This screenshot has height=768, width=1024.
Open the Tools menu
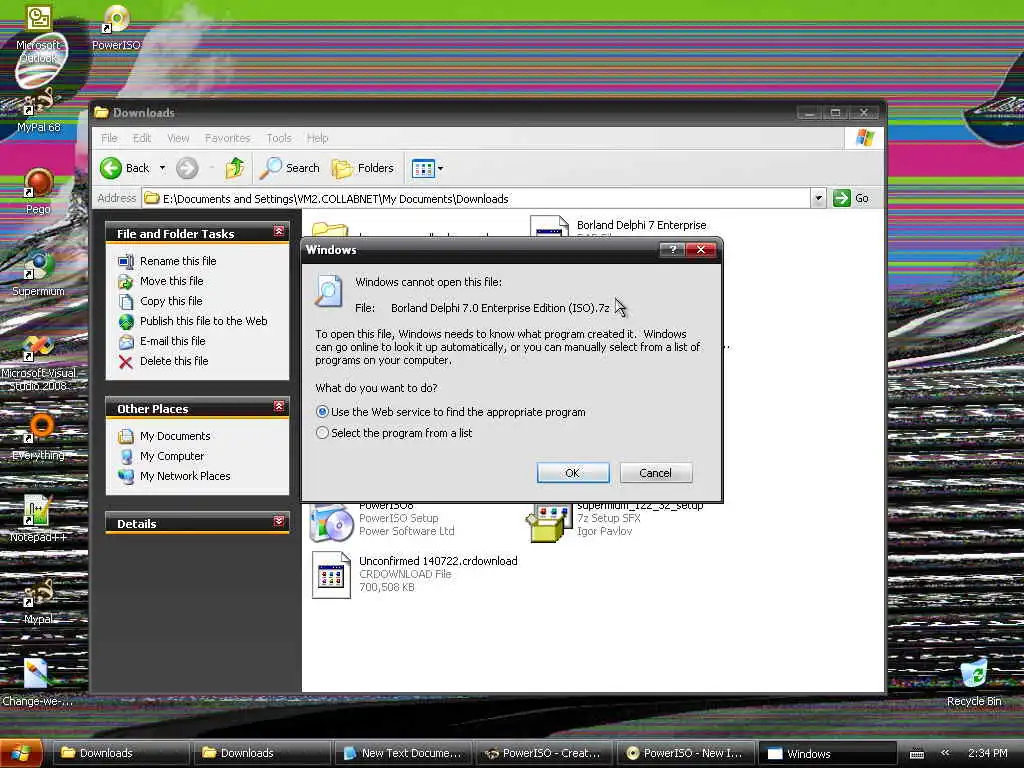coord(279,138)
